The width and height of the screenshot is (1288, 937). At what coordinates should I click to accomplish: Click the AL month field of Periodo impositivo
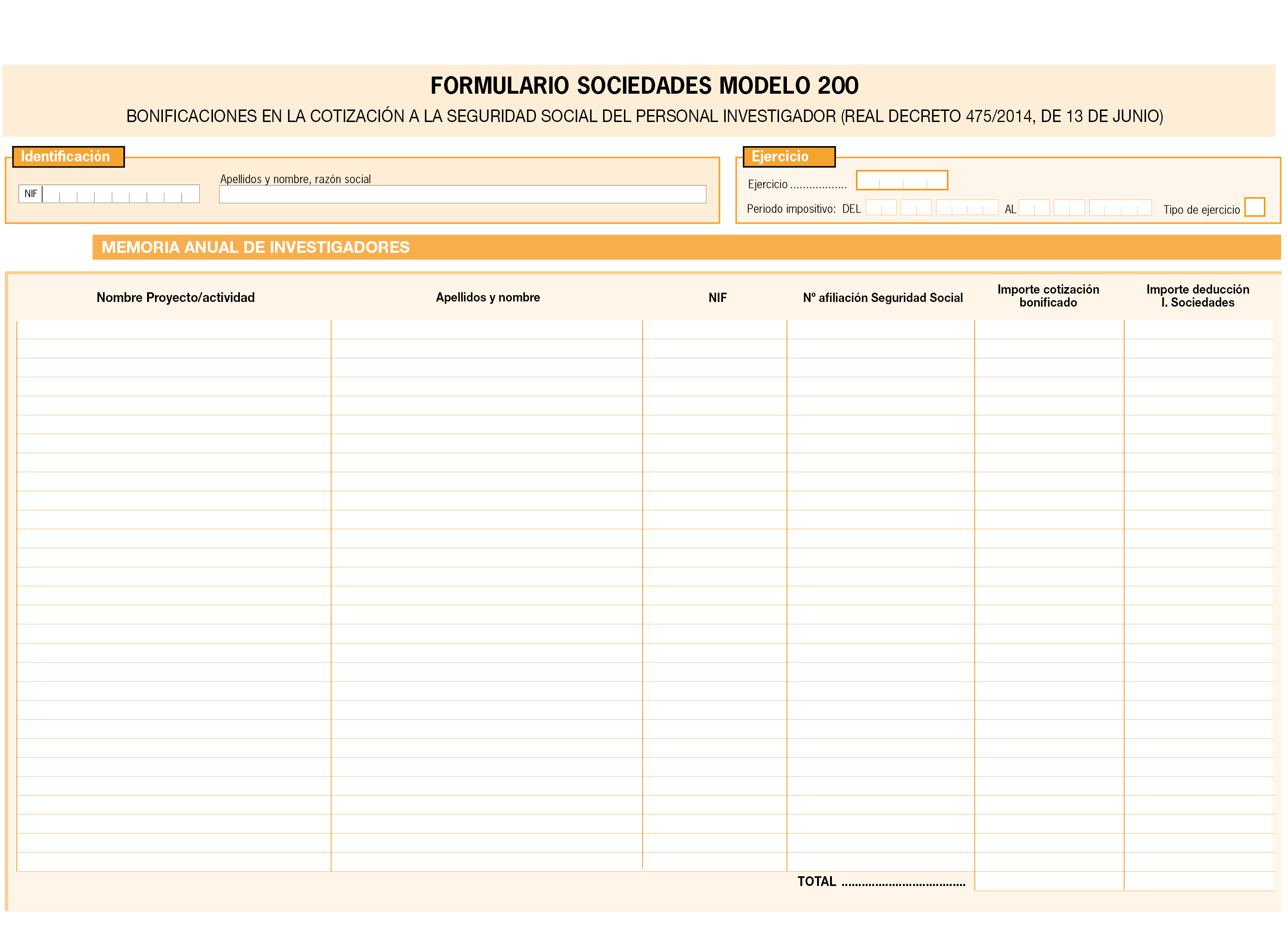1069,208
